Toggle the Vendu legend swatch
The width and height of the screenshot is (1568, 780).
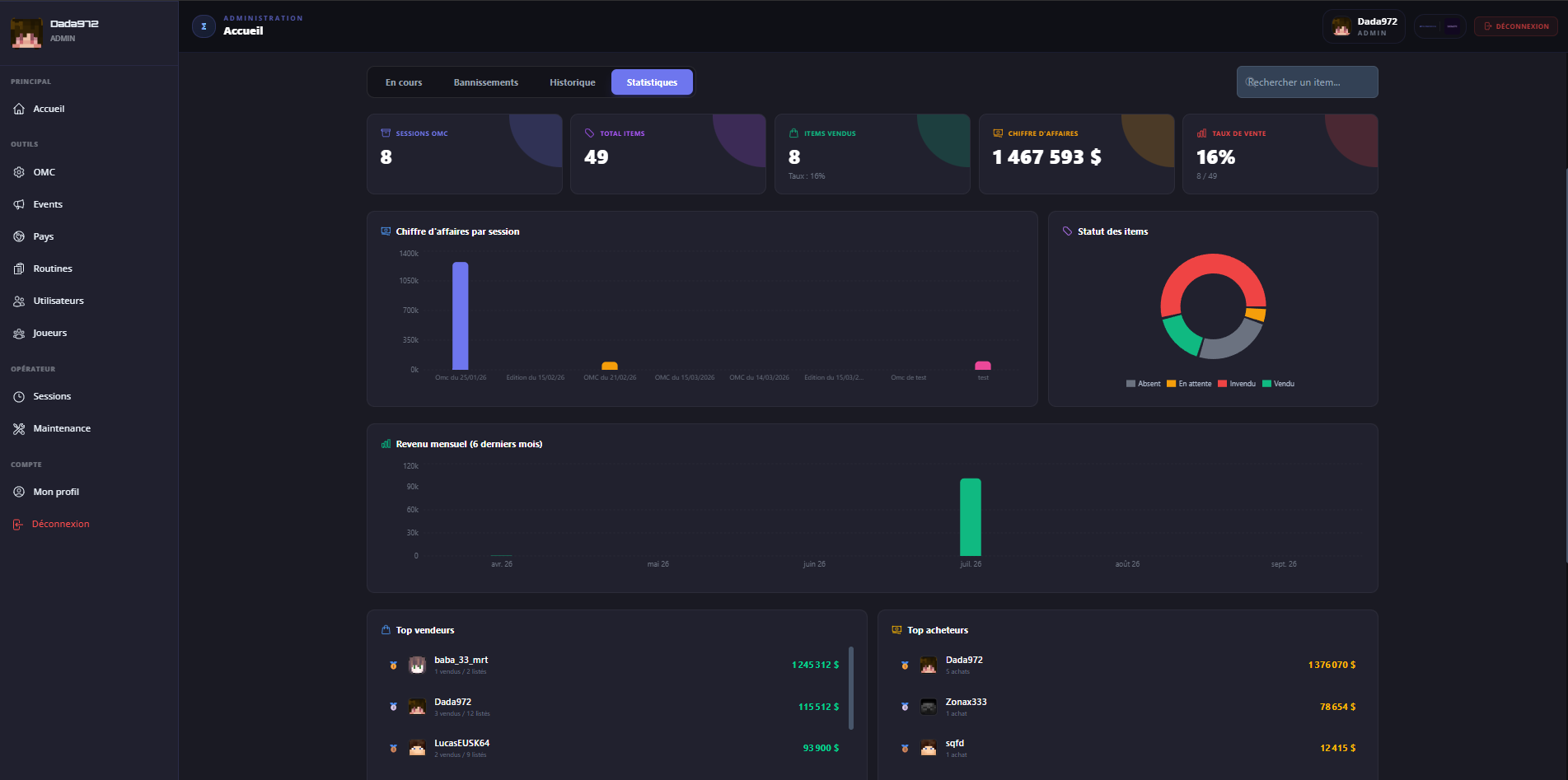click(1266, 384)
